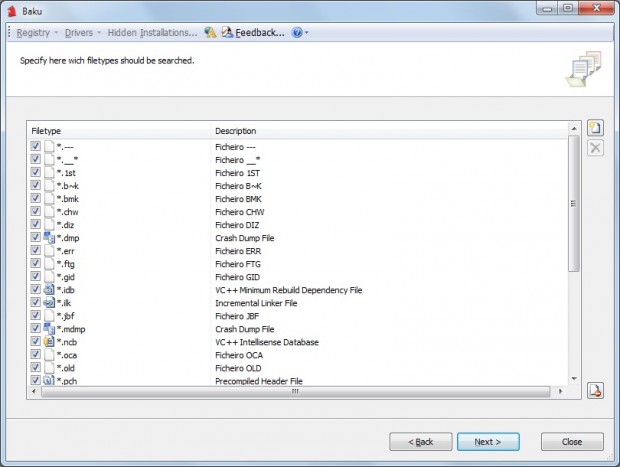
Task: Click the add new filetype icon
Action: 595,128
